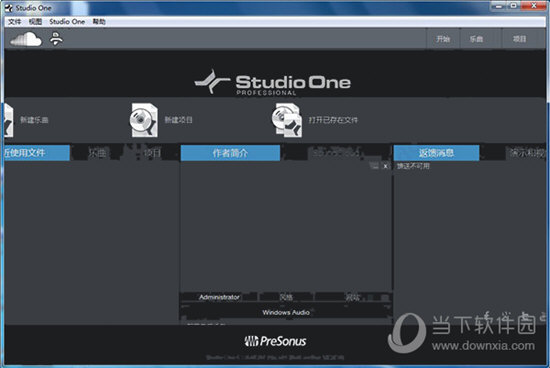
Task: Select the 乐曲 tab in recent files panel
Action: [x=97, y=153]
